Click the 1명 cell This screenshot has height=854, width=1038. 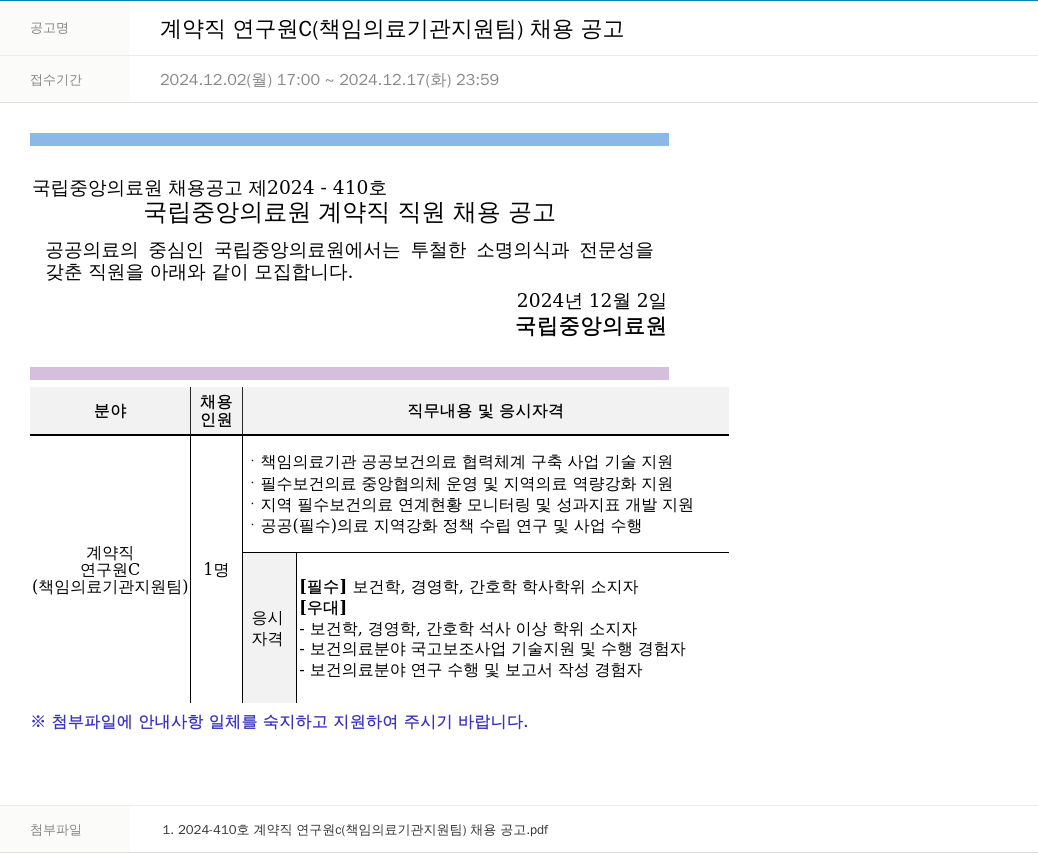[x=216, y=569]
